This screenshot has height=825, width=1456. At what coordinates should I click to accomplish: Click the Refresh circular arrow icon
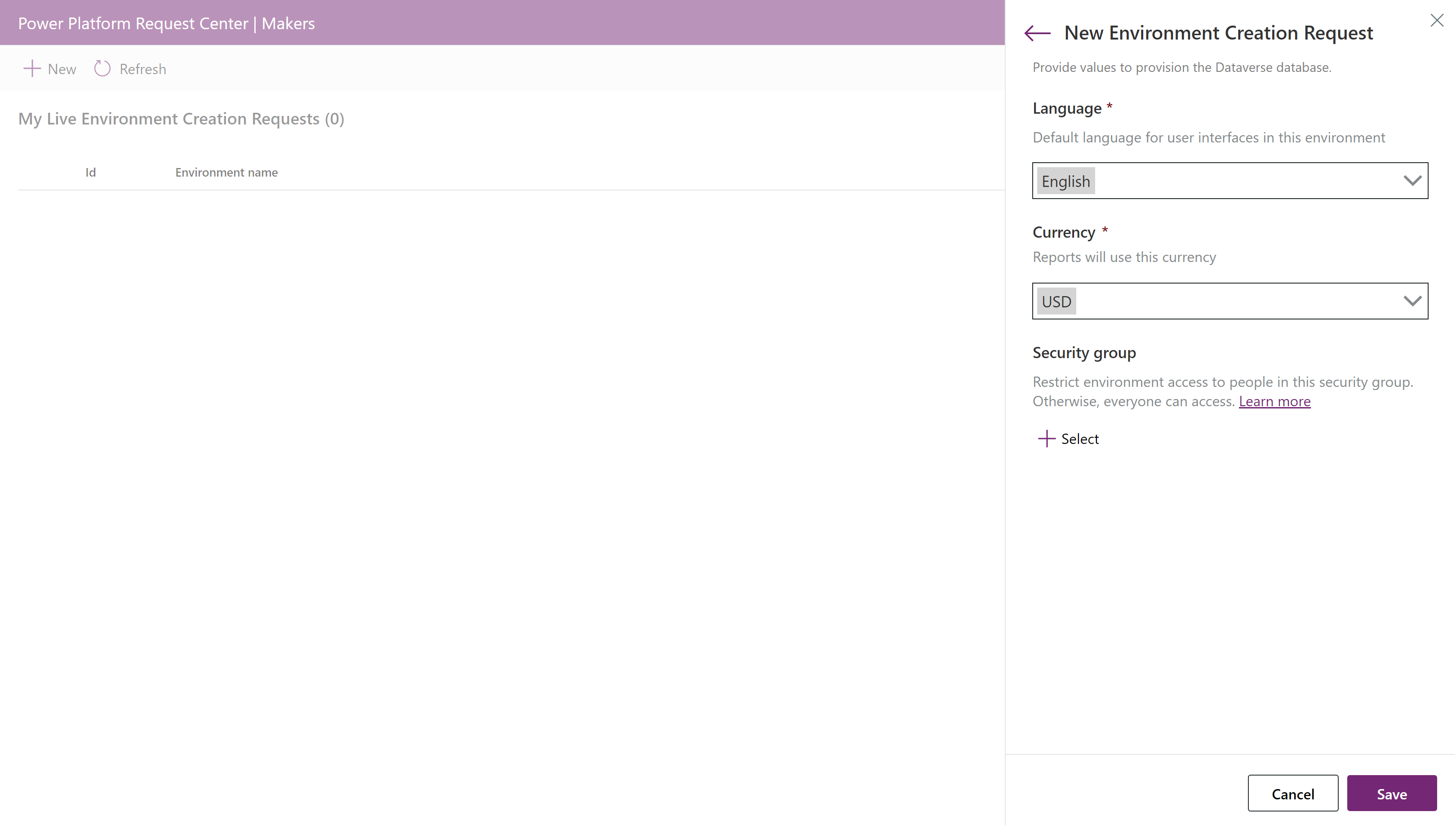click(x=102, y=68)
